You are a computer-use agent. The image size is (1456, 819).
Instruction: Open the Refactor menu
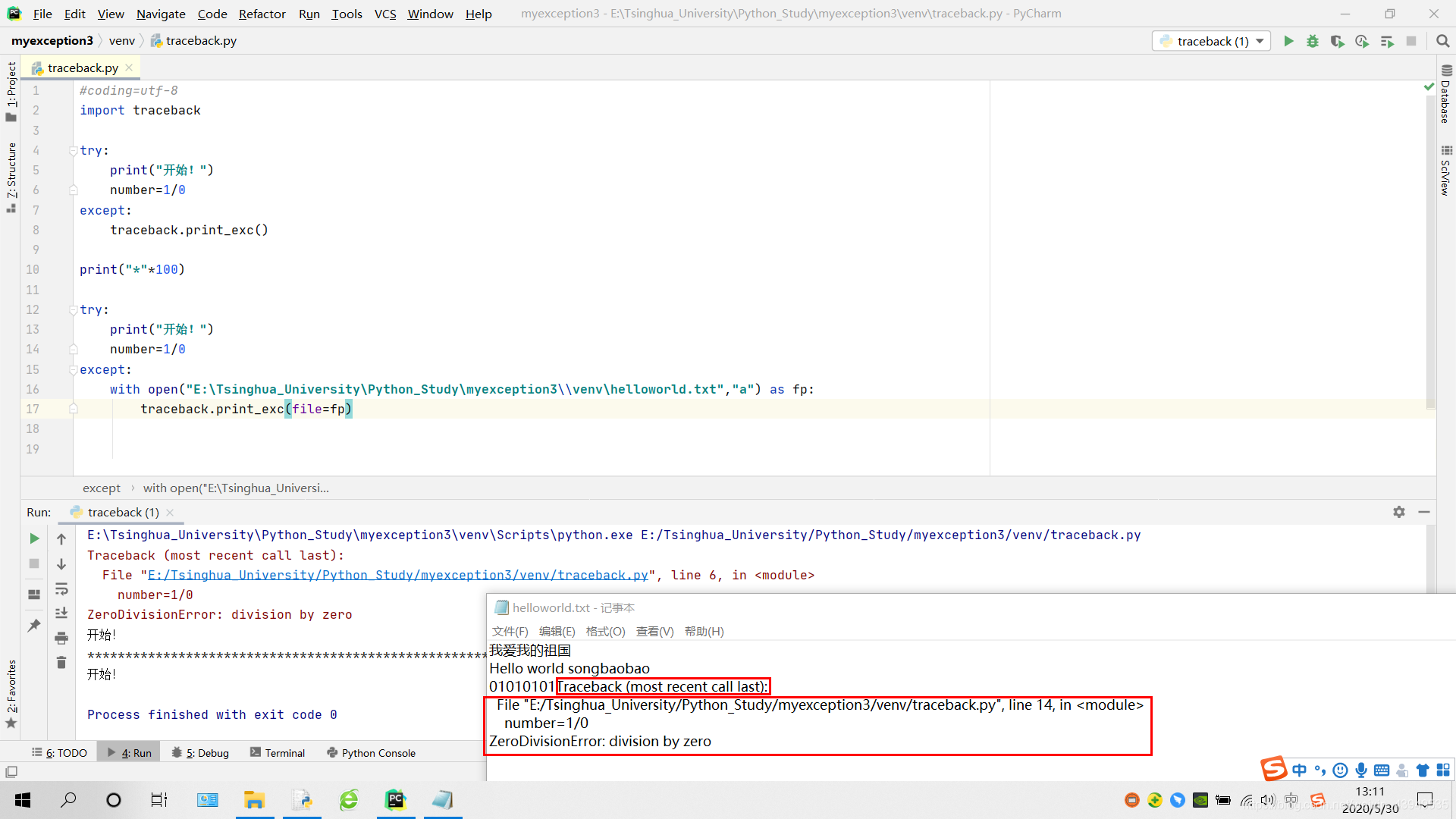tap(262, 14)
